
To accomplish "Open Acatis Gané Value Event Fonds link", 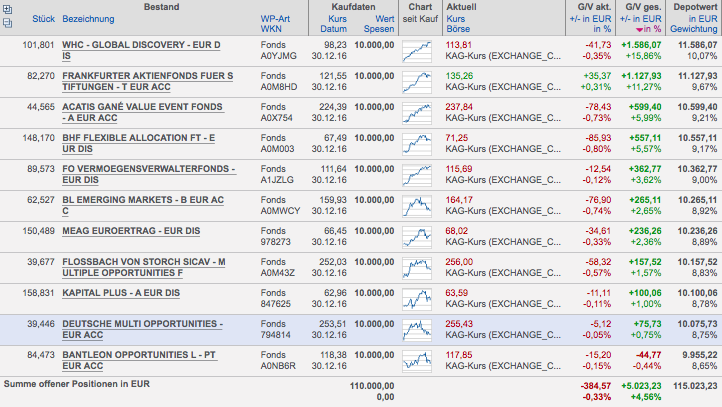I will click(142, 112).
